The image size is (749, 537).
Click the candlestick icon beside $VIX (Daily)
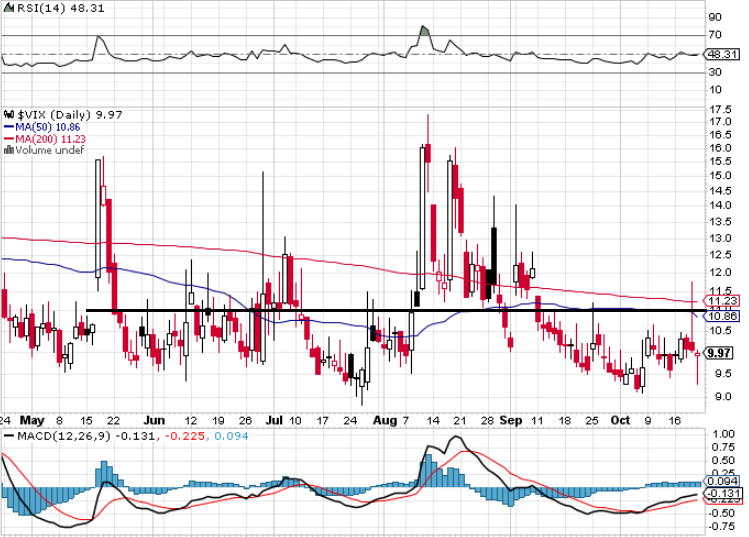9,115
